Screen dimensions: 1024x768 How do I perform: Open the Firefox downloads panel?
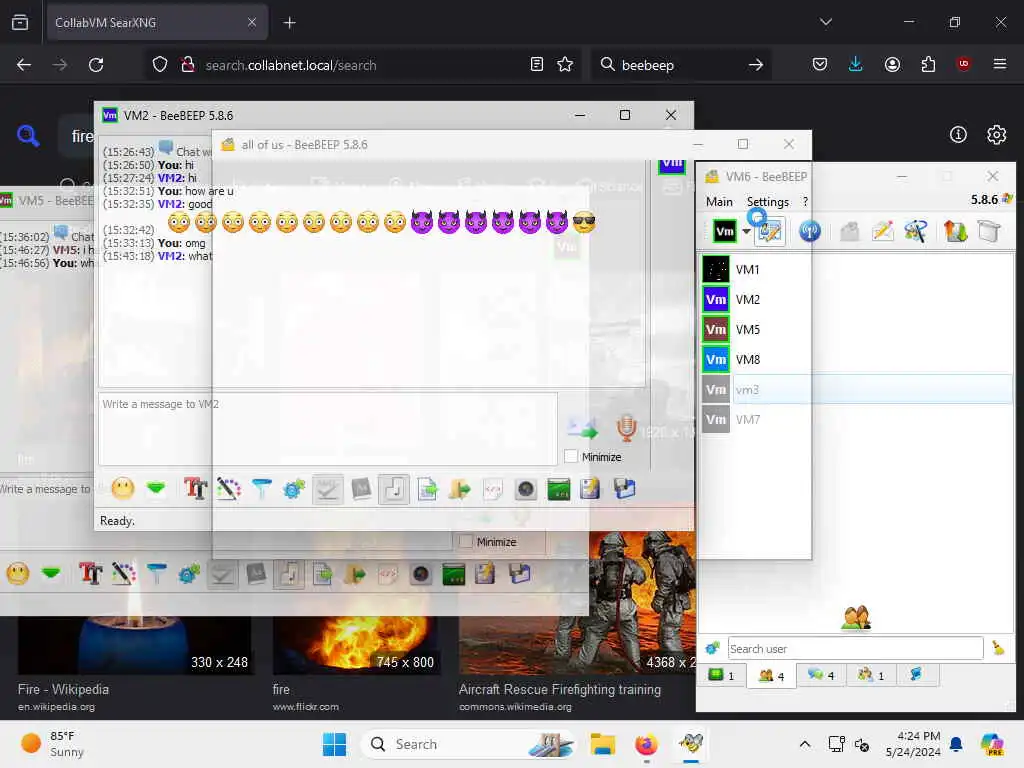click(856, 64)
